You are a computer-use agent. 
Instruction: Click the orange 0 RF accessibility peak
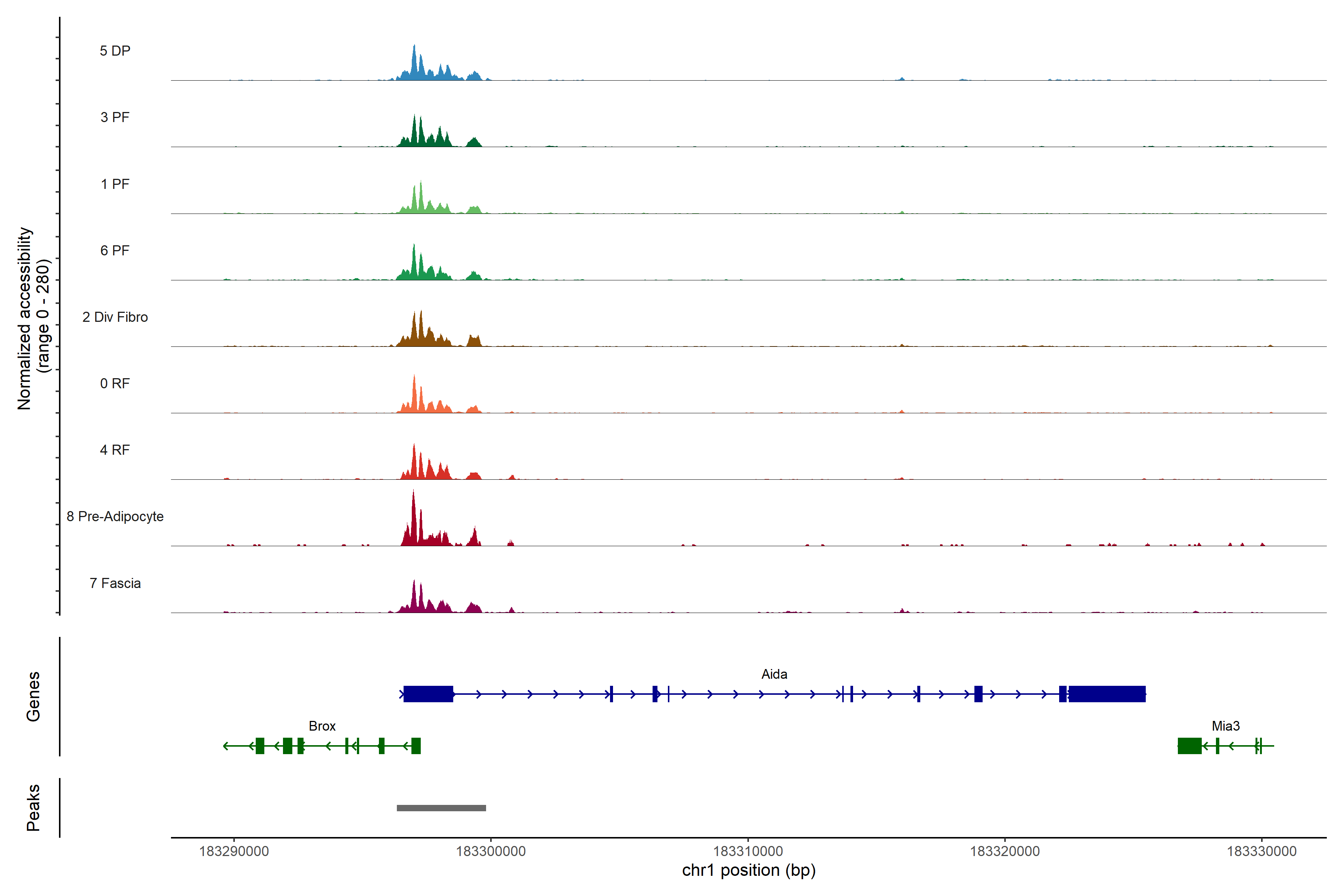415,397
